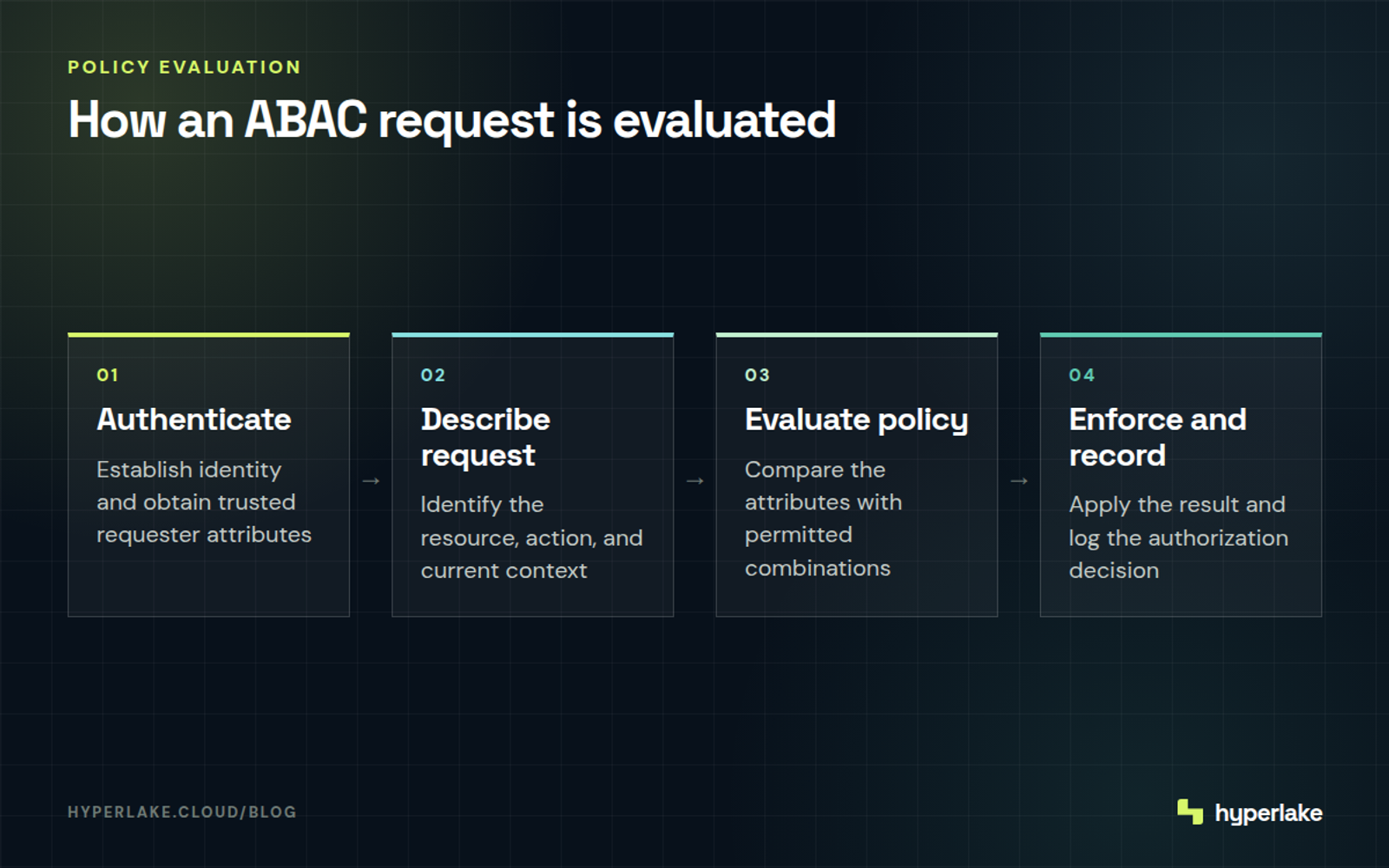This screenshot has height=868, width=1389.
Task: Click arrow between Authenticate and Describe request
Action: click(371, 481)
